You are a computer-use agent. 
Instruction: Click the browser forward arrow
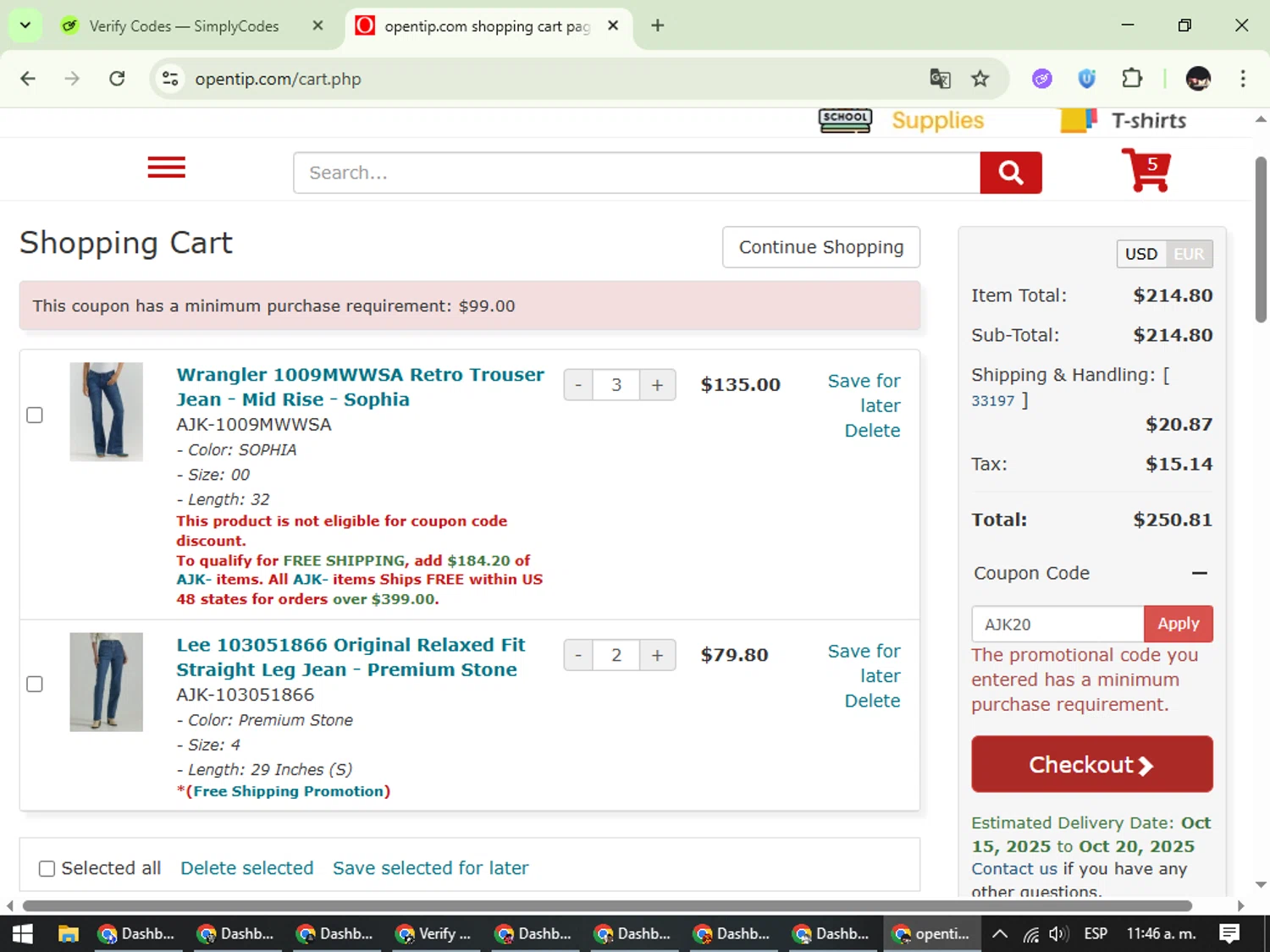[72, 79]
